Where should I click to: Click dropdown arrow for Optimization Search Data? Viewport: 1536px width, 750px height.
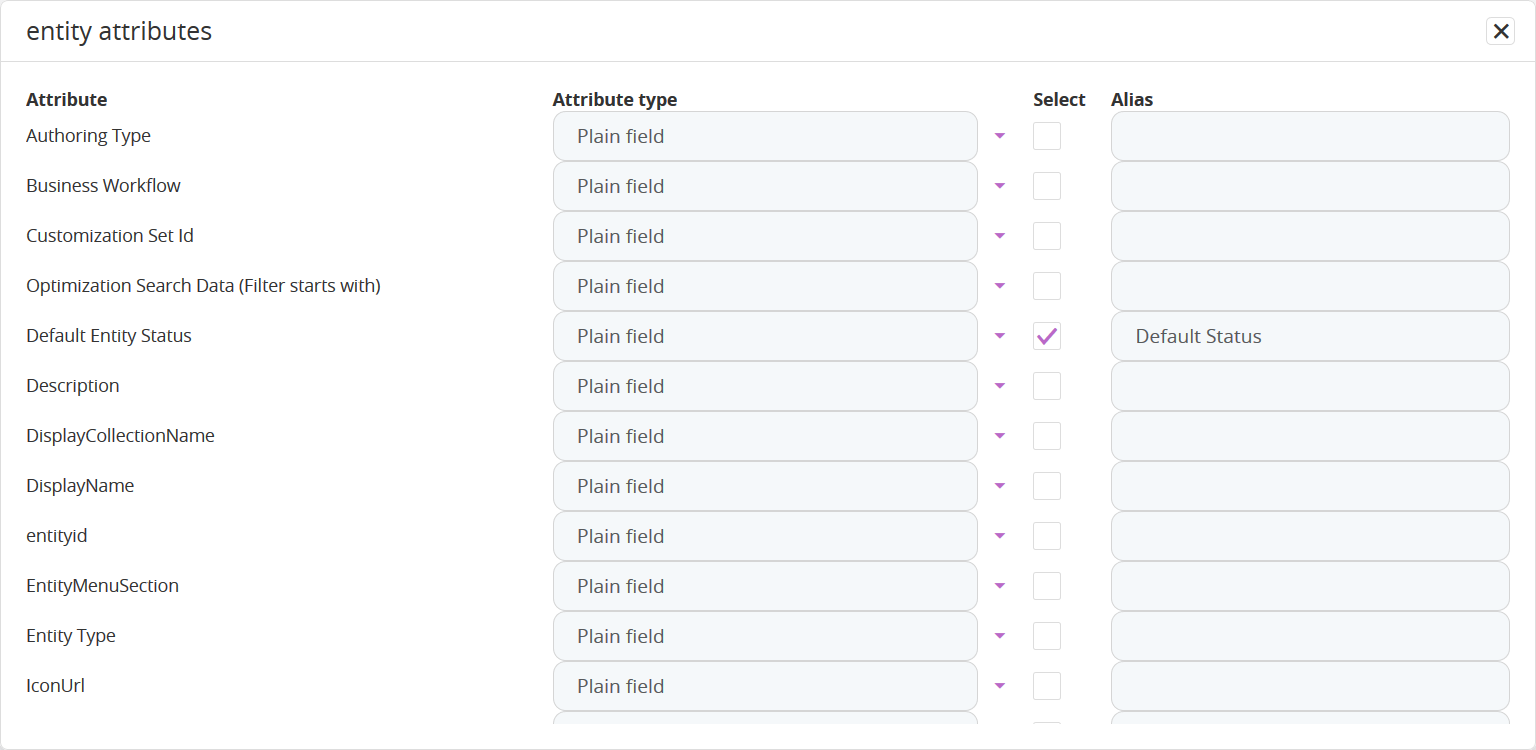pyautogui.click(x=999, y=286)
